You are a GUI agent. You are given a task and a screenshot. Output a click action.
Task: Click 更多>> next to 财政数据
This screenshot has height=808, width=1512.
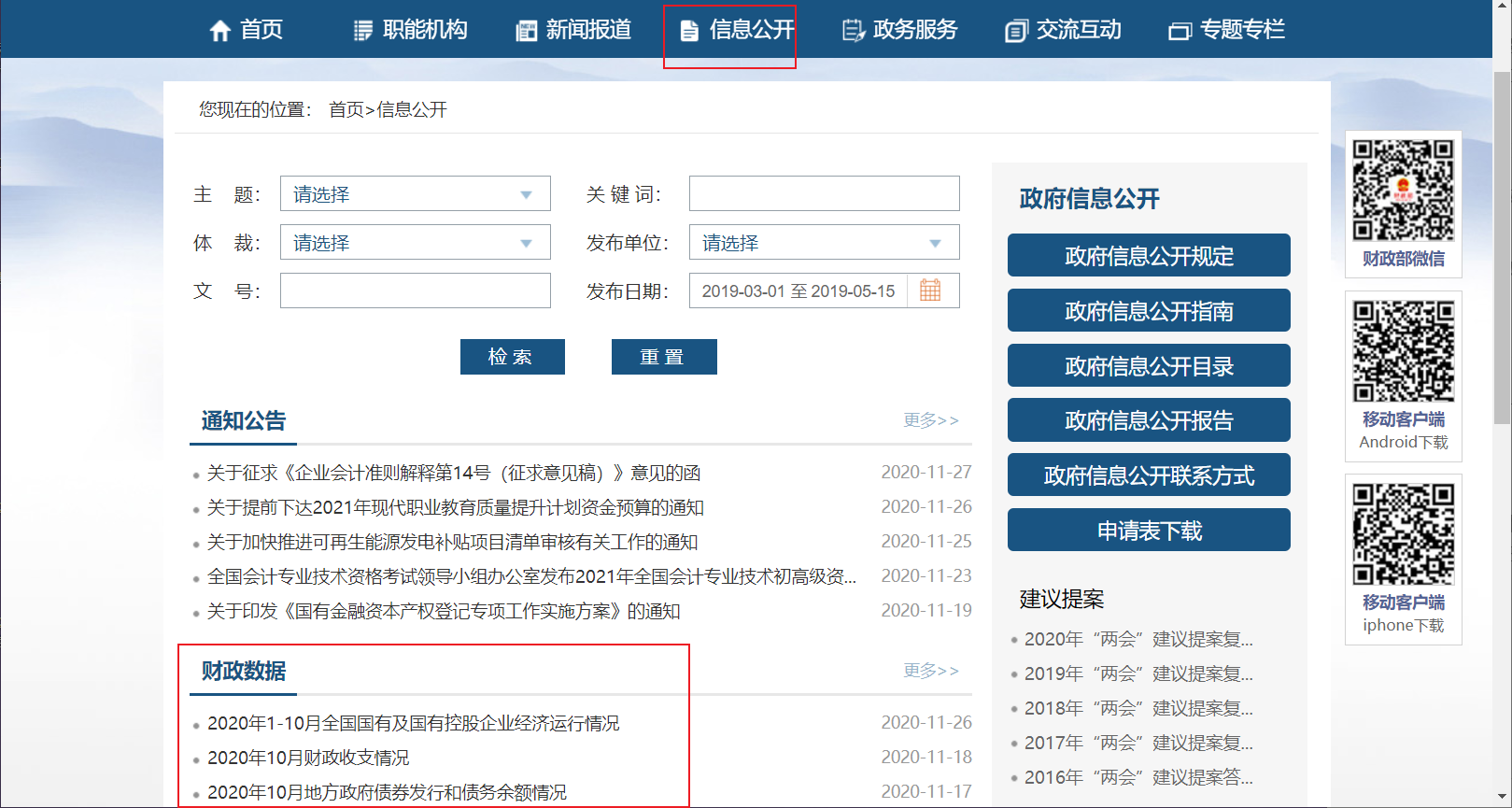(931, 671)
